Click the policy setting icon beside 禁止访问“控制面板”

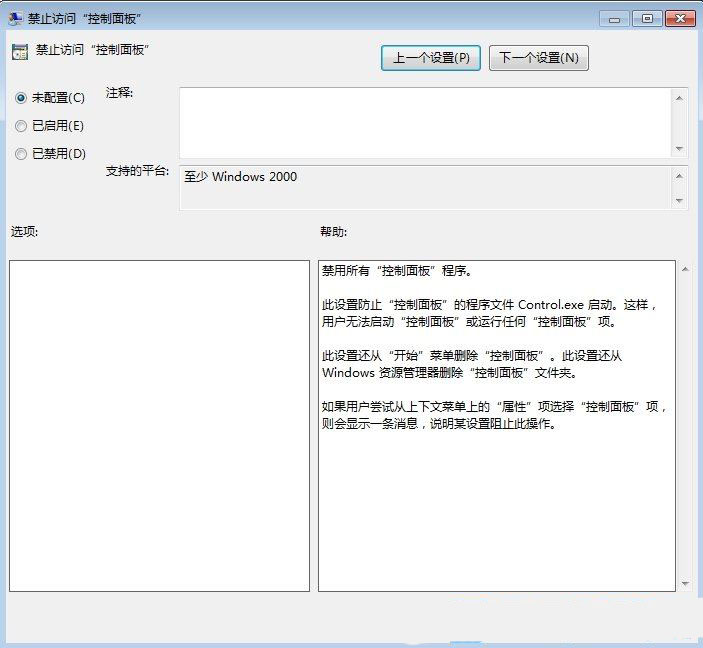point(20,52)
